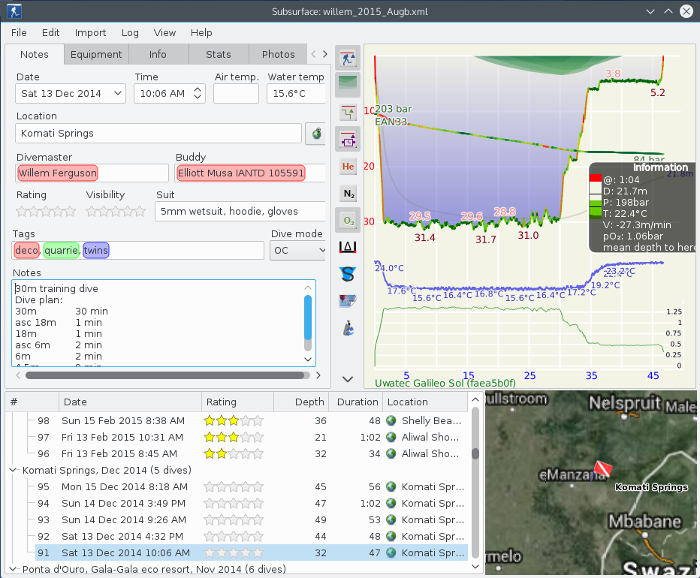Click the green tissue heatmap toolbar icon
This screenshot has height=578, width=700.
[348, 83]
